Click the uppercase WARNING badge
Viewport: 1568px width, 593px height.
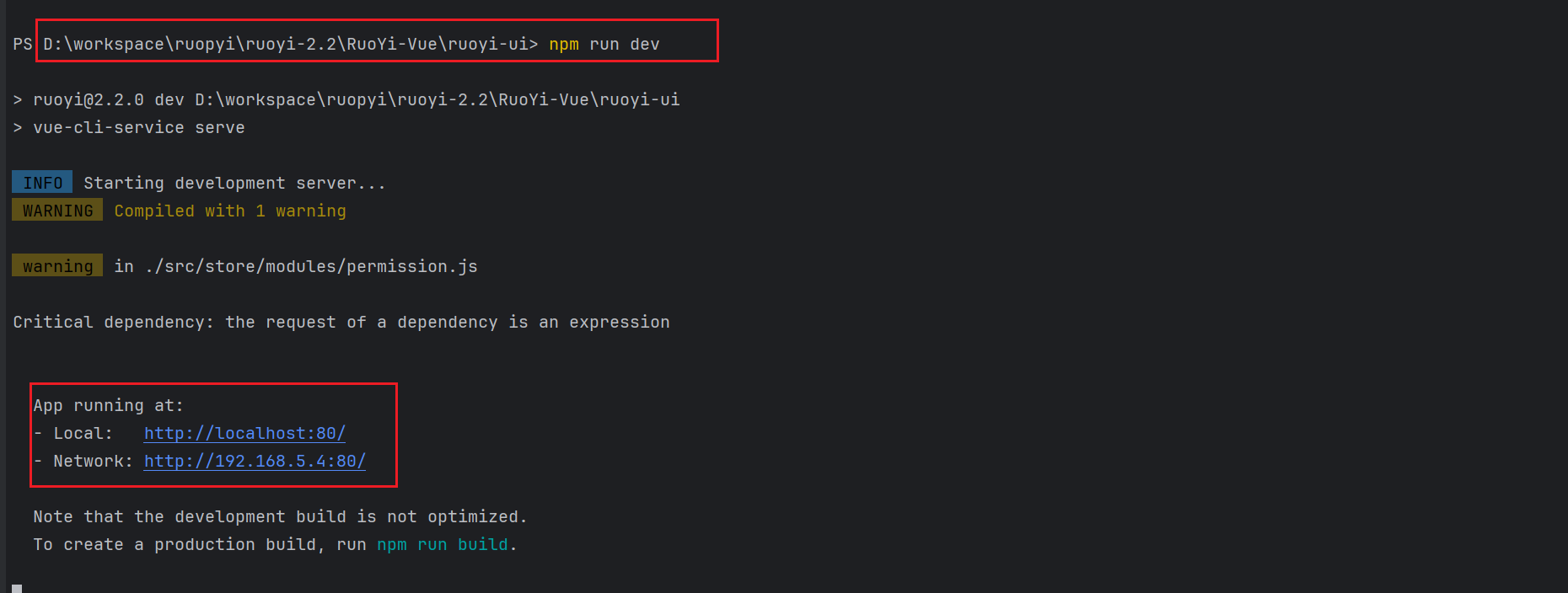pos(57,211)
